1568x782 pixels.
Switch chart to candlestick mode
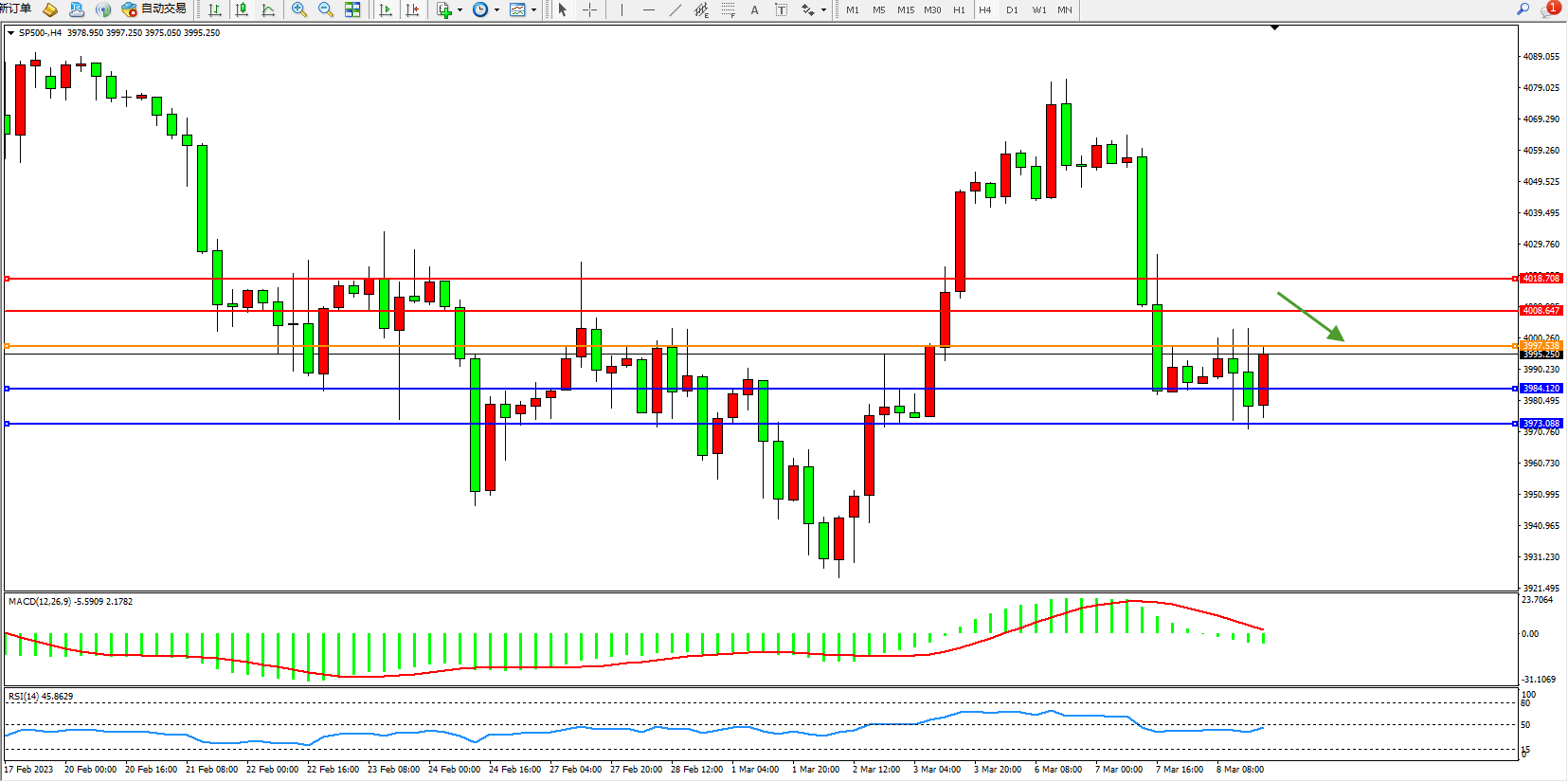[242, 9]
